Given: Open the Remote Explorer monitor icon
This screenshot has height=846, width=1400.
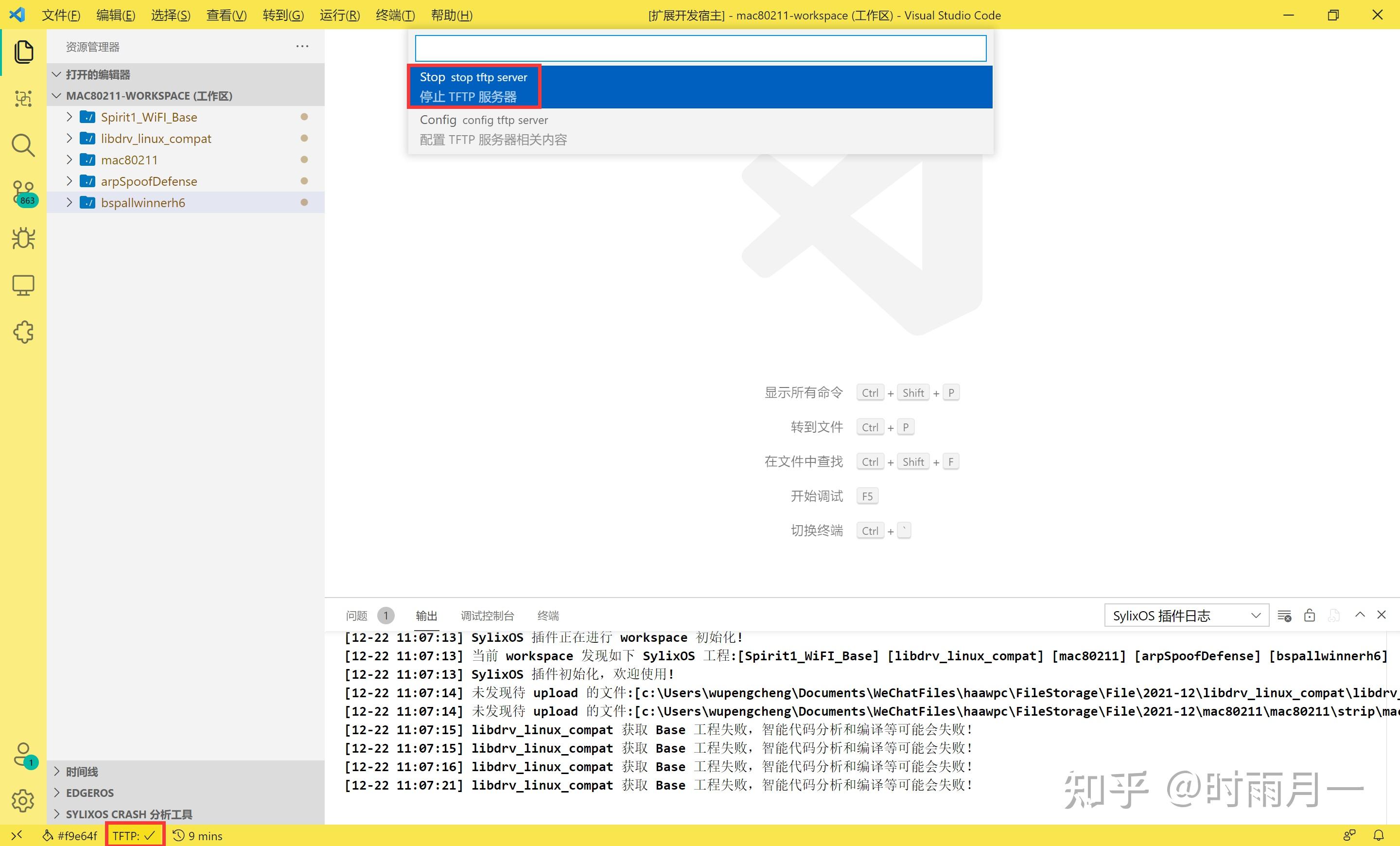Looking at the screenshot, I should pos(23,285).
